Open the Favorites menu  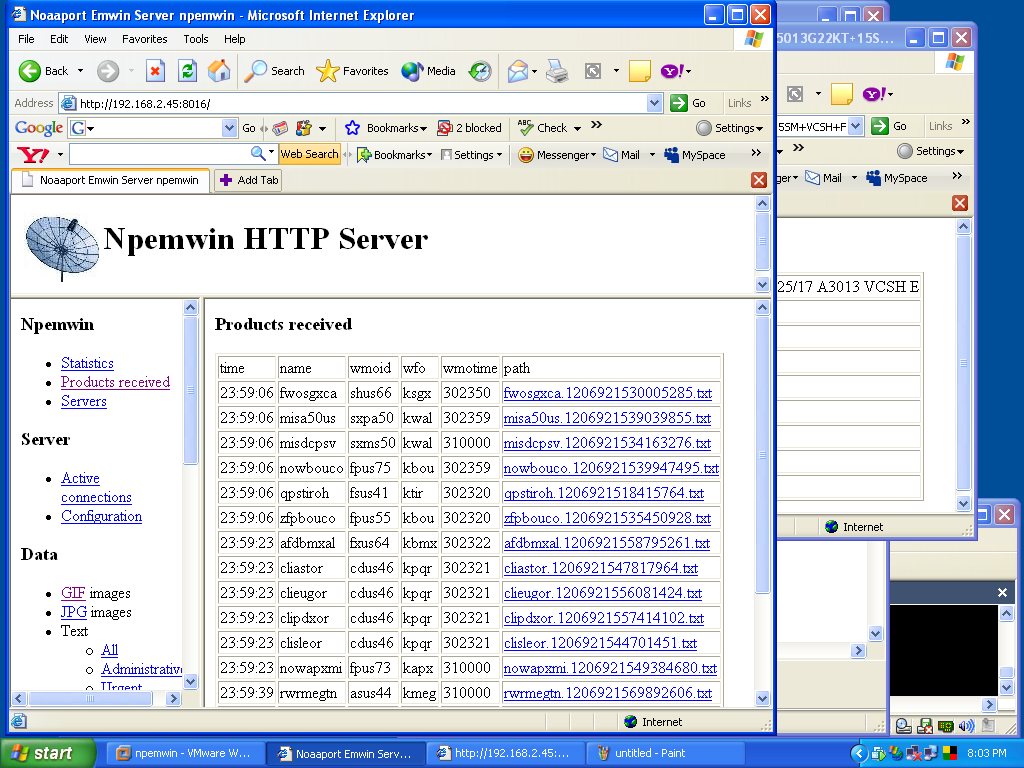[x=144, y=39]
